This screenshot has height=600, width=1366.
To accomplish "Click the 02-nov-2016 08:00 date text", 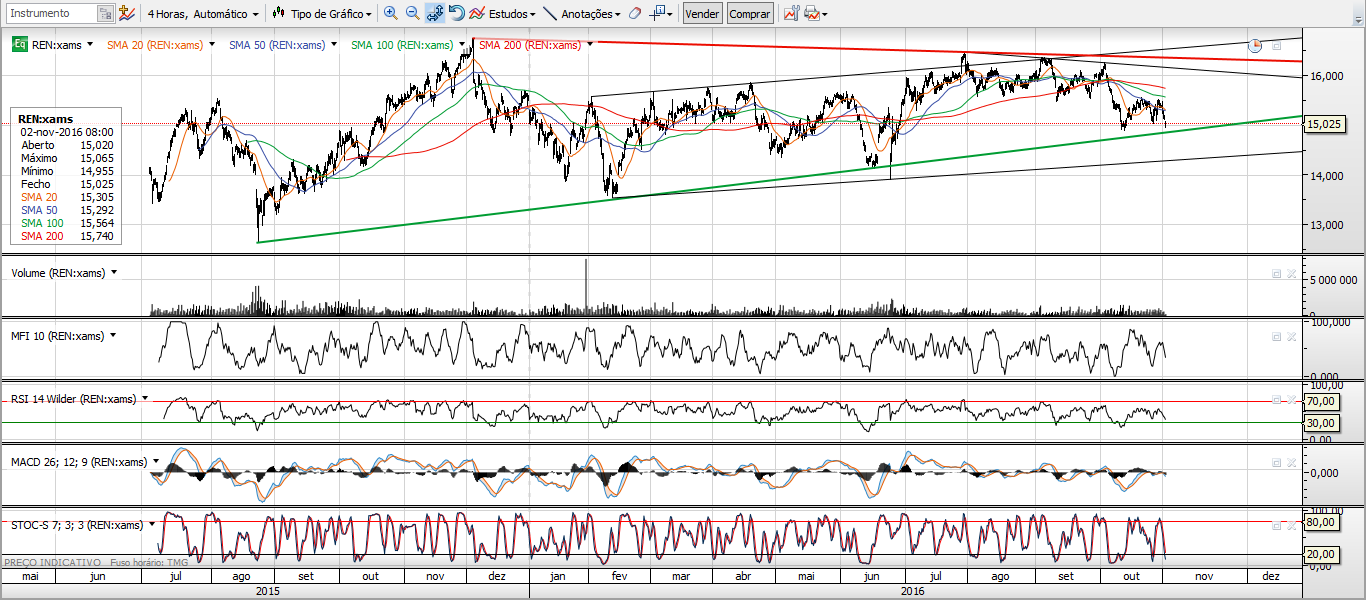I will coord(67,132).
